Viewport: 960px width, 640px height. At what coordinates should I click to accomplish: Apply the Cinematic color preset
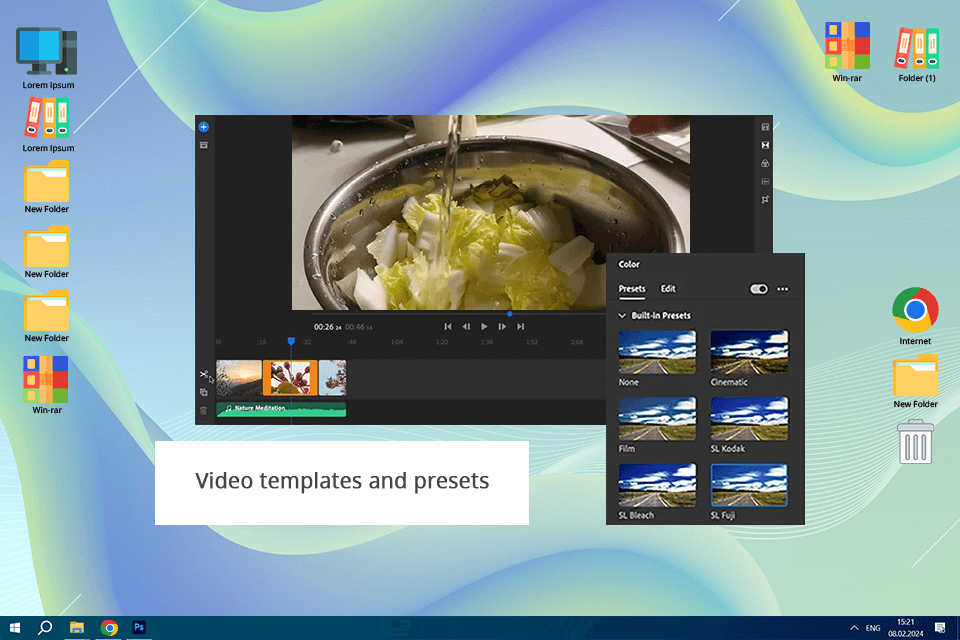[x=749, y=352]
